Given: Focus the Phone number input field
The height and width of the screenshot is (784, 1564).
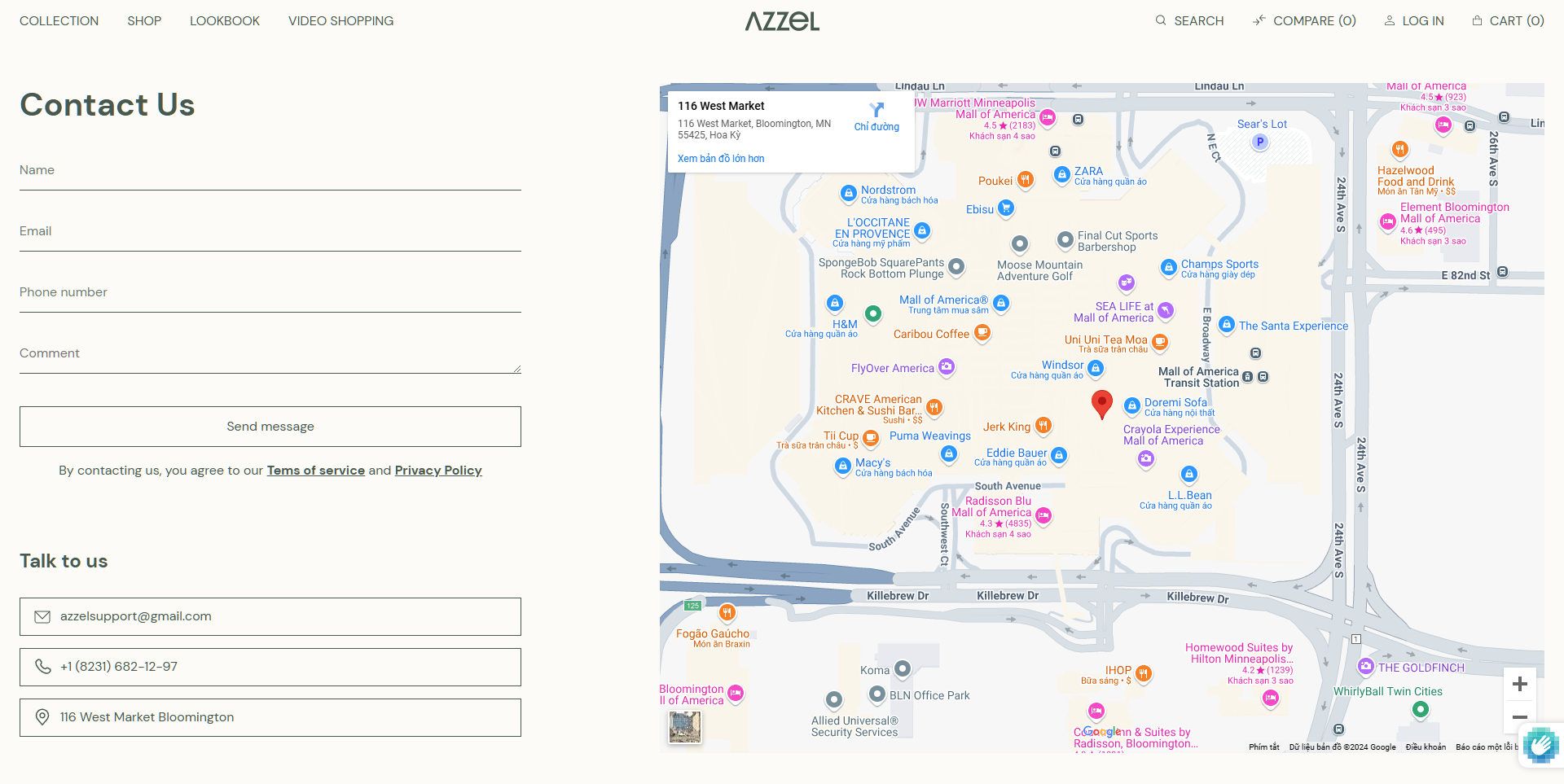Looking at the screenshot, I should pos(270,293).
